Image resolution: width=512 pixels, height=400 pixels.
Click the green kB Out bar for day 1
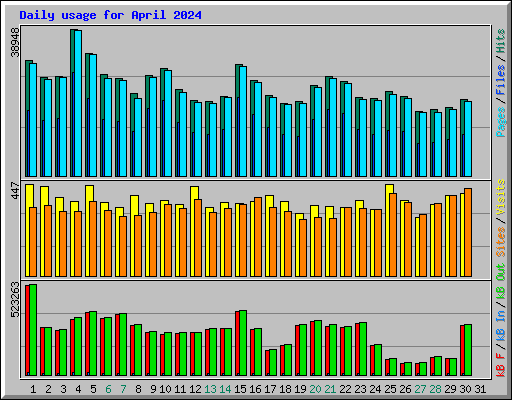pos(33,330)
